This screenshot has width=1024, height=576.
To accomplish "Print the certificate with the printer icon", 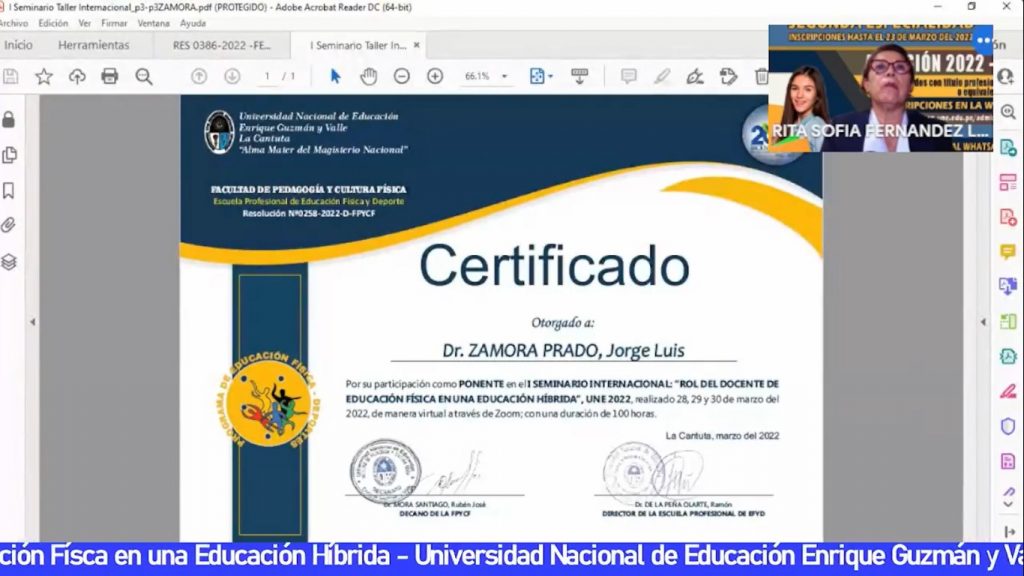I will pyautogui.click(x=110, y=76).
